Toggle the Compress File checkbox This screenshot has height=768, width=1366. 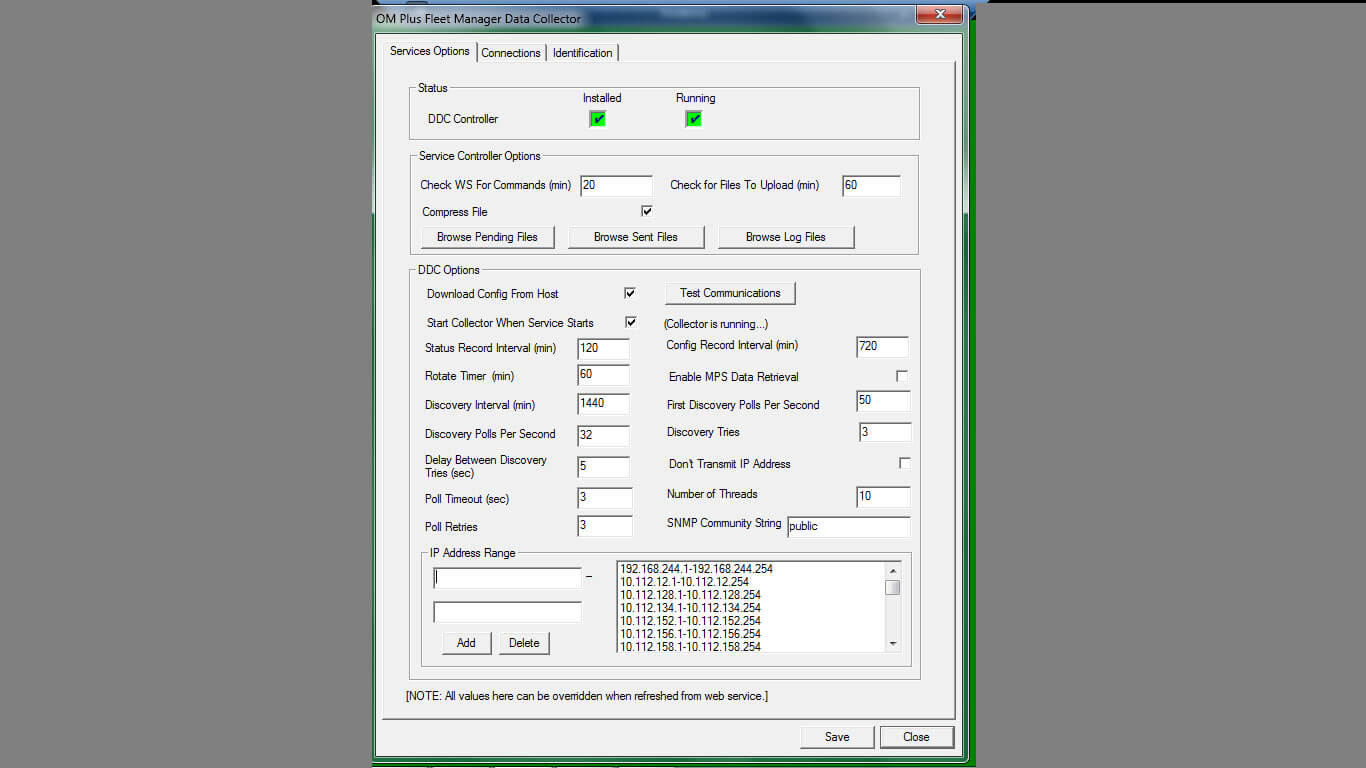(646, 211)
